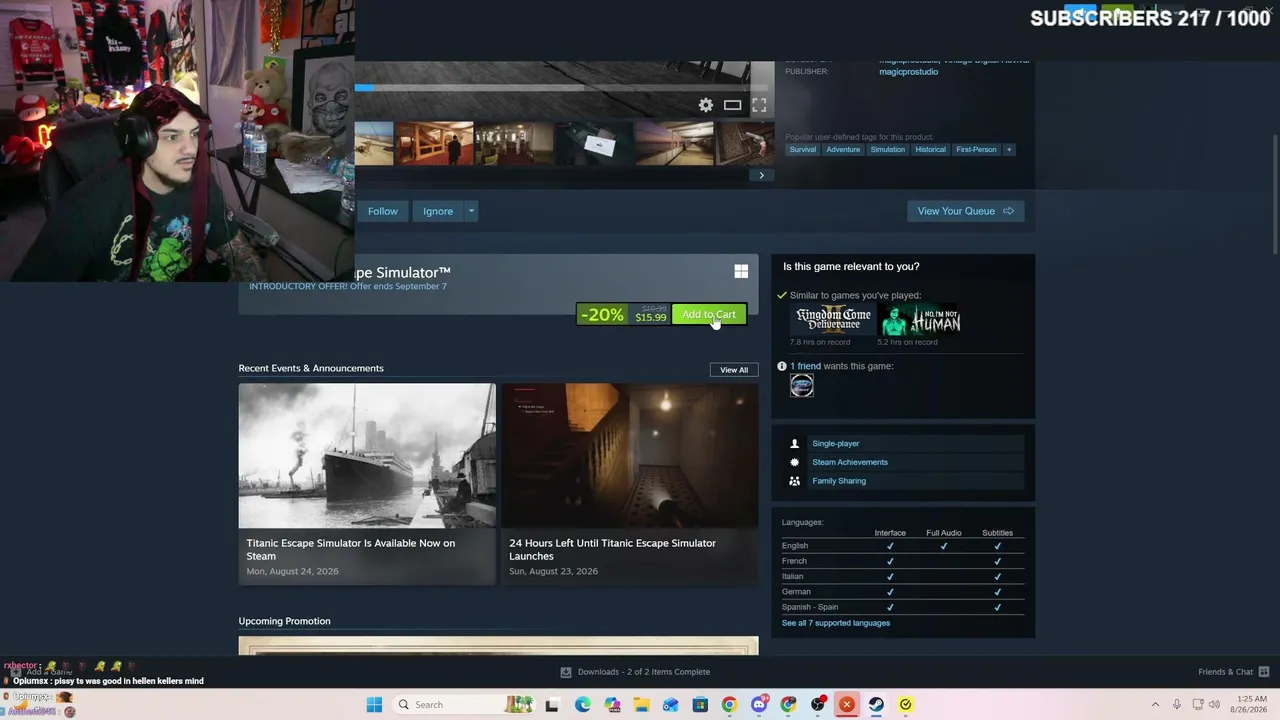Open the Family Sharing link

tap(839, 481)
